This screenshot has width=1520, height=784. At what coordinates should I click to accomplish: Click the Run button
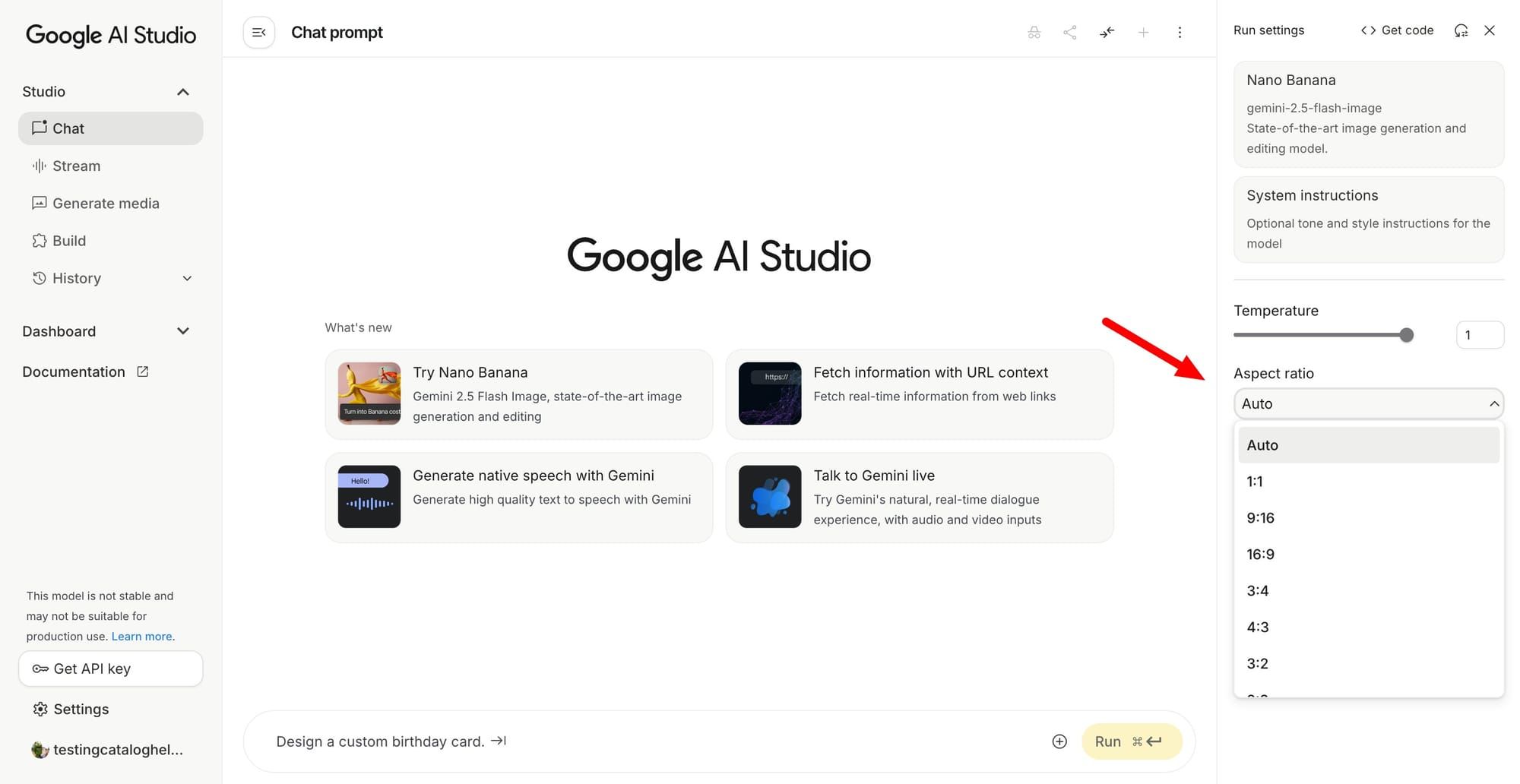[1132, 741]
